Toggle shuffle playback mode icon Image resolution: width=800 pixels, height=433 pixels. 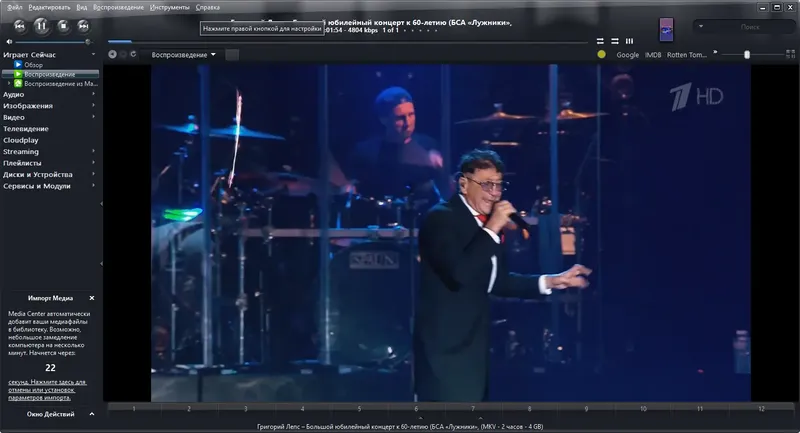coord(615,41)
